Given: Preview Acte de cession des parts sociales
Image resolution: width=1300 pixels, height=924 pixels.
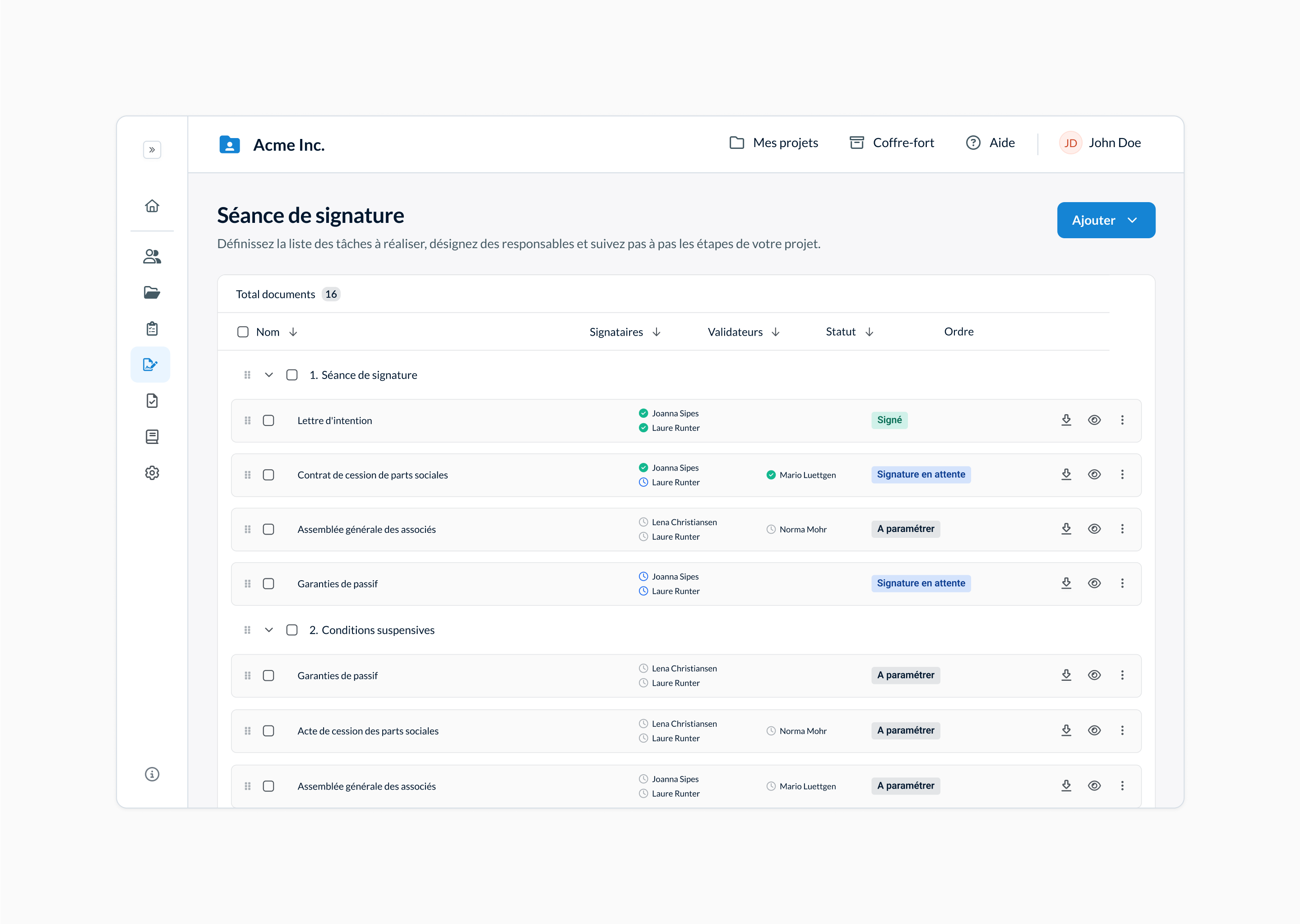Looking at the screenshot, I should (x=1094, y=730).
